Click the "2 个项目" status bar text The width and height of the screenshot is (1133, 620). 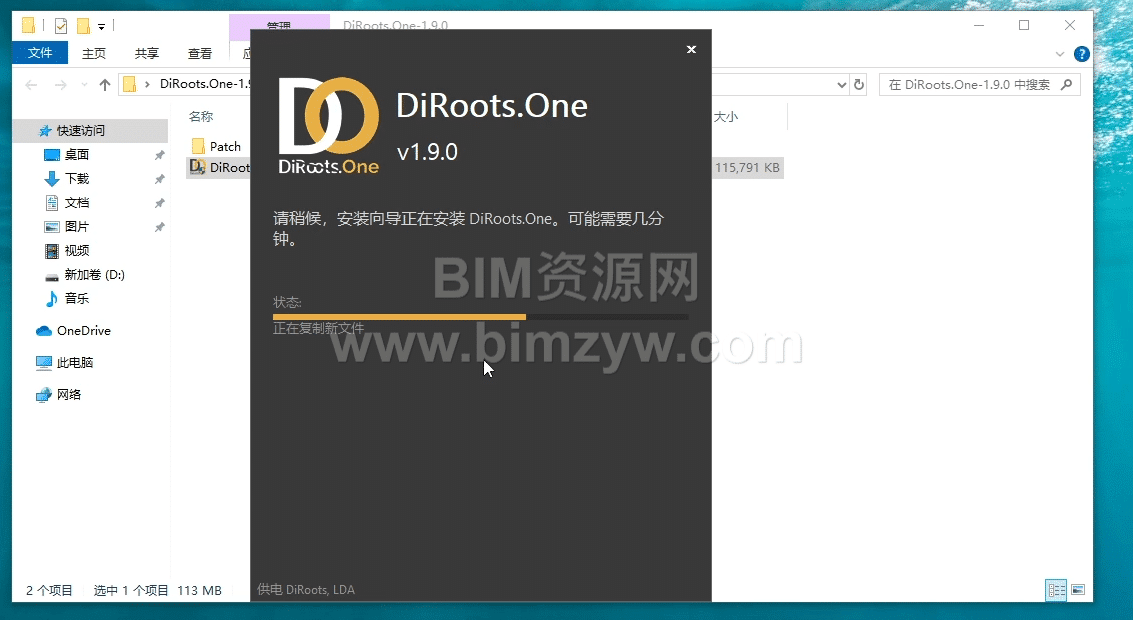pos(49,590)
